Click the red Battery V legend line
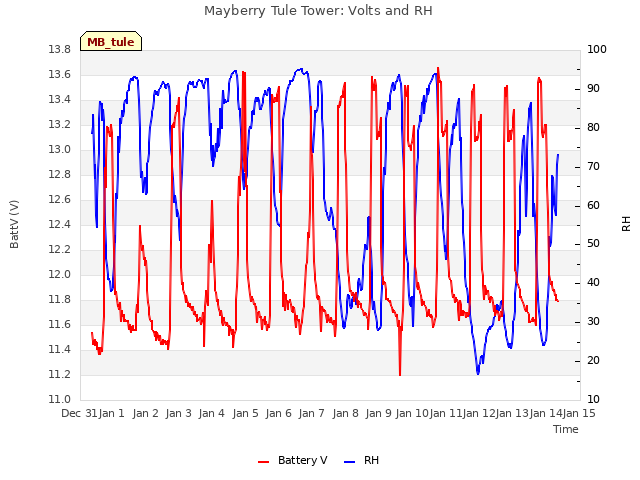This screenshot has height=480, width=640. (x=264, y=462)
